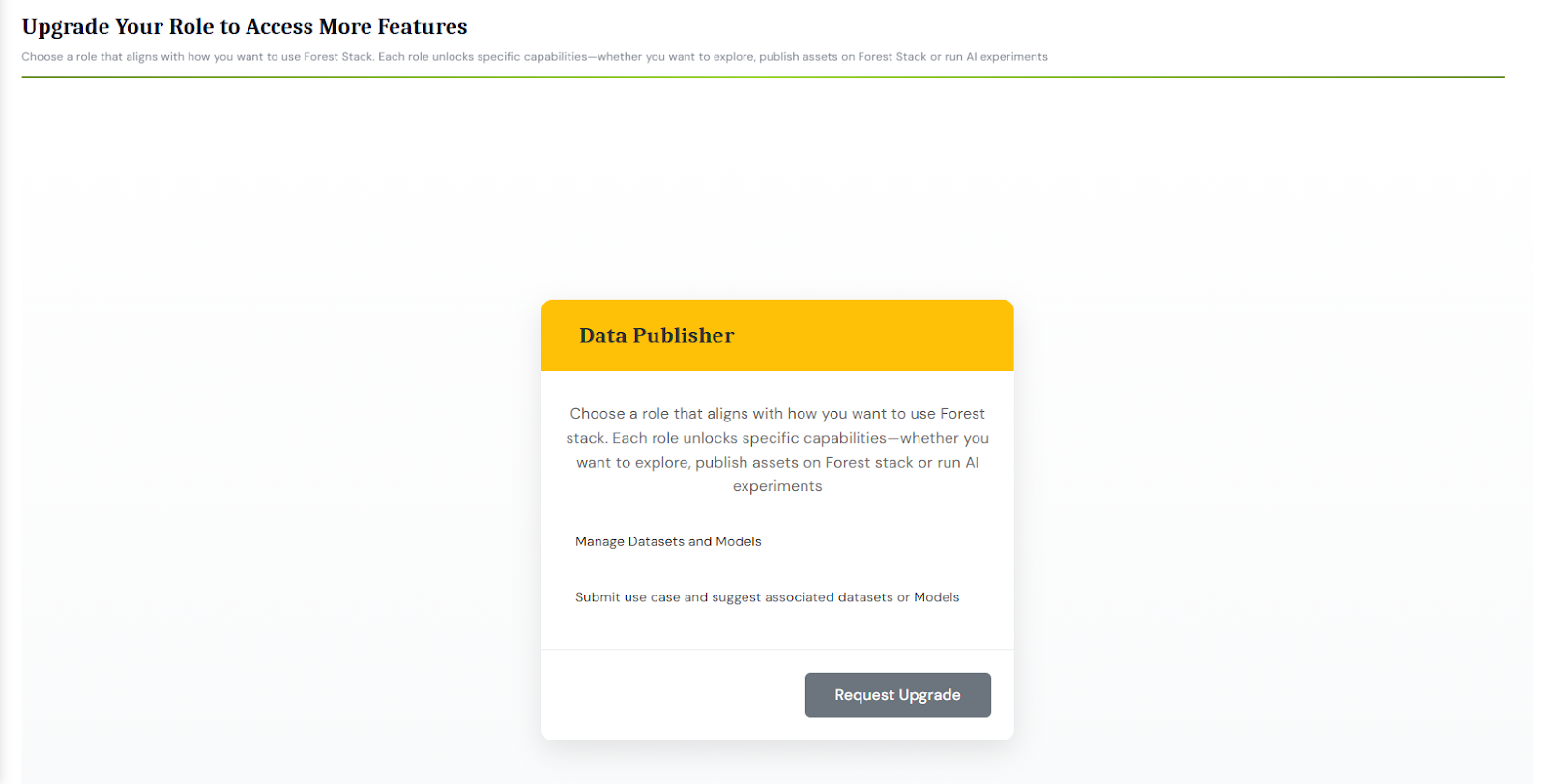Click the Data Publisher card description paragraph
Viewport: 1547px width, 784px height.
777,450
